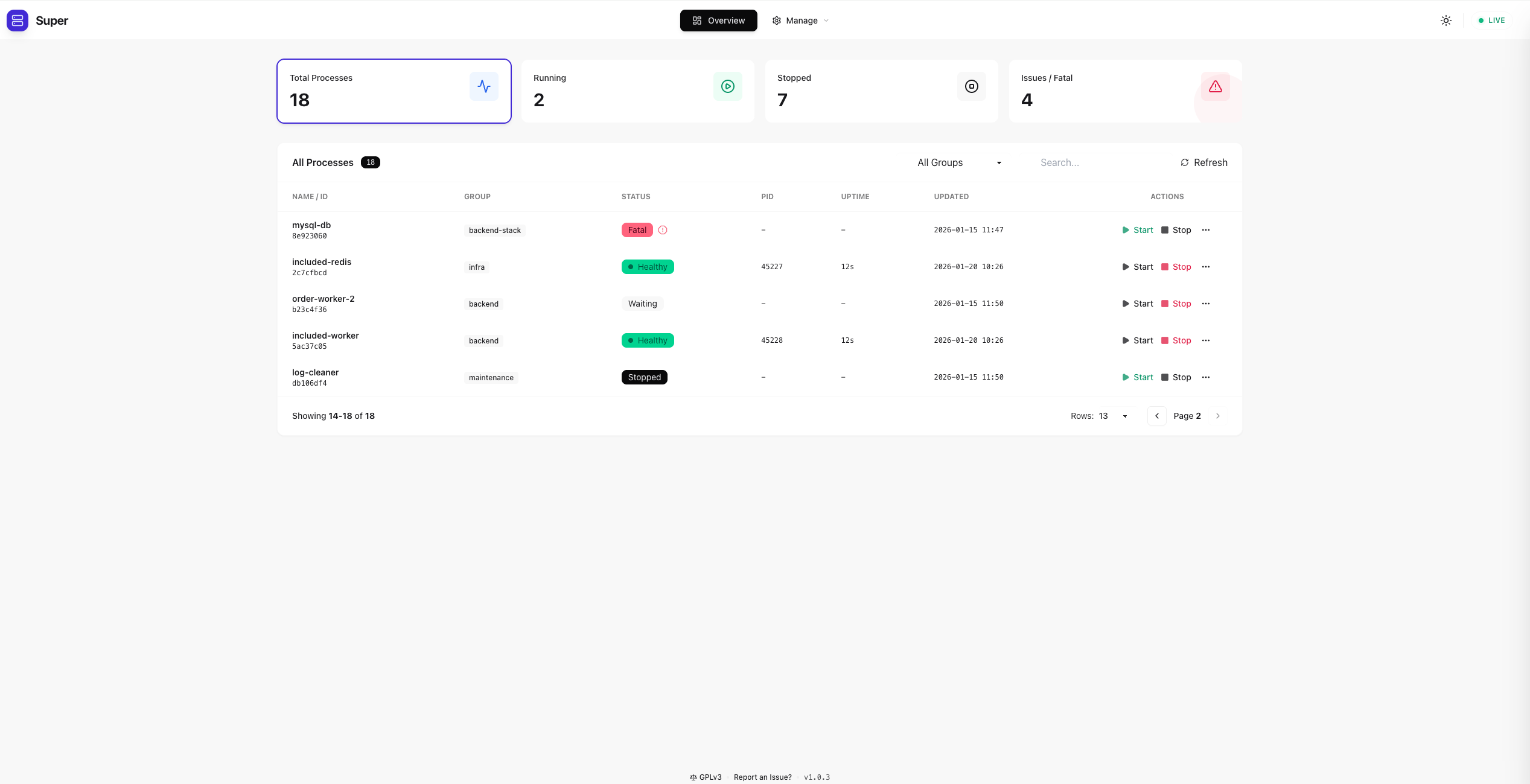Select the Stopped card

pyautogui.click(x=882, y=91)
